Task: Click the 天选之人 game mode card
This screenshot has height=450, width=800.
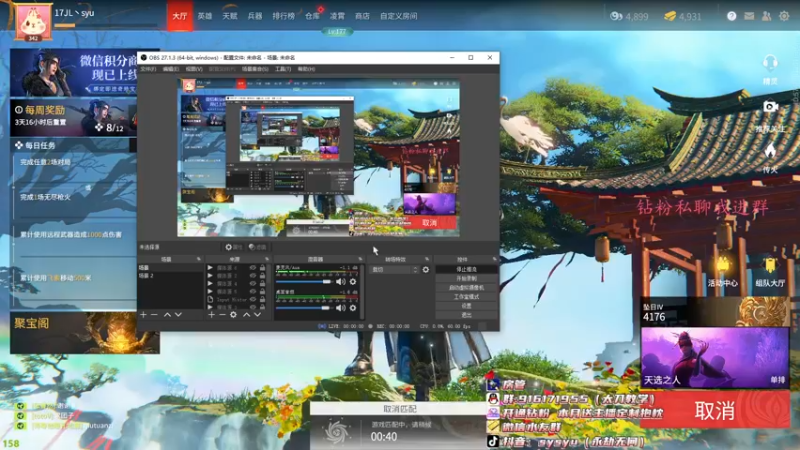Action: point(715,358)
